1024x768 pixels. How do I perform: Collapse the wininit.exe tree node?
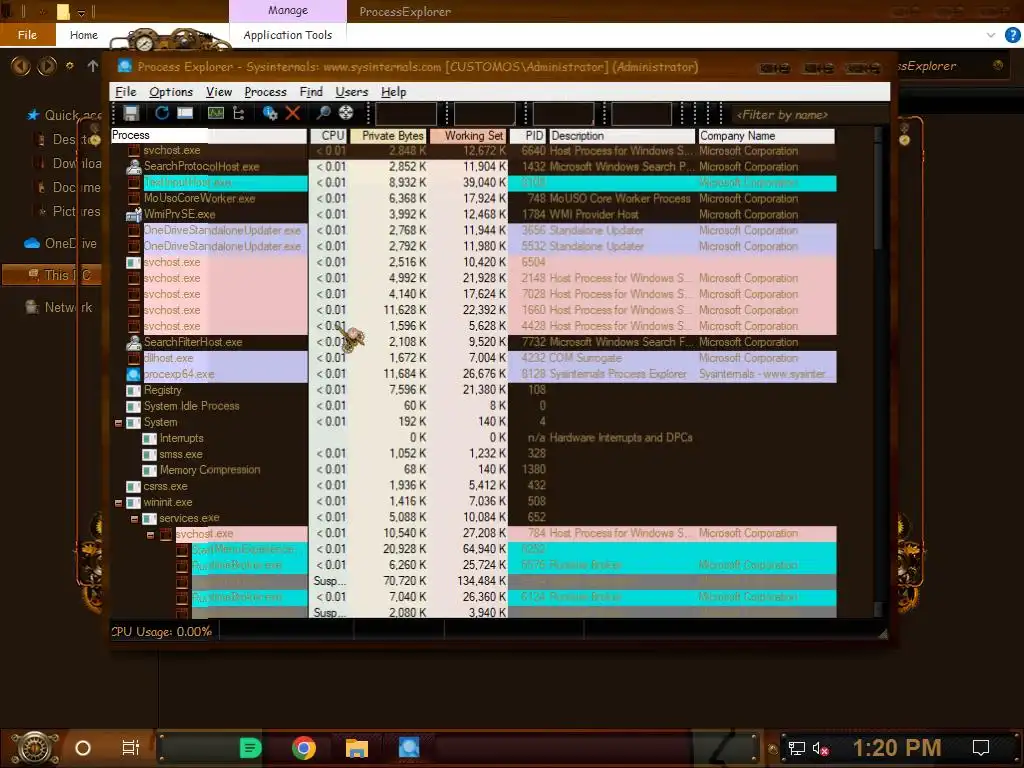point(118,503)
